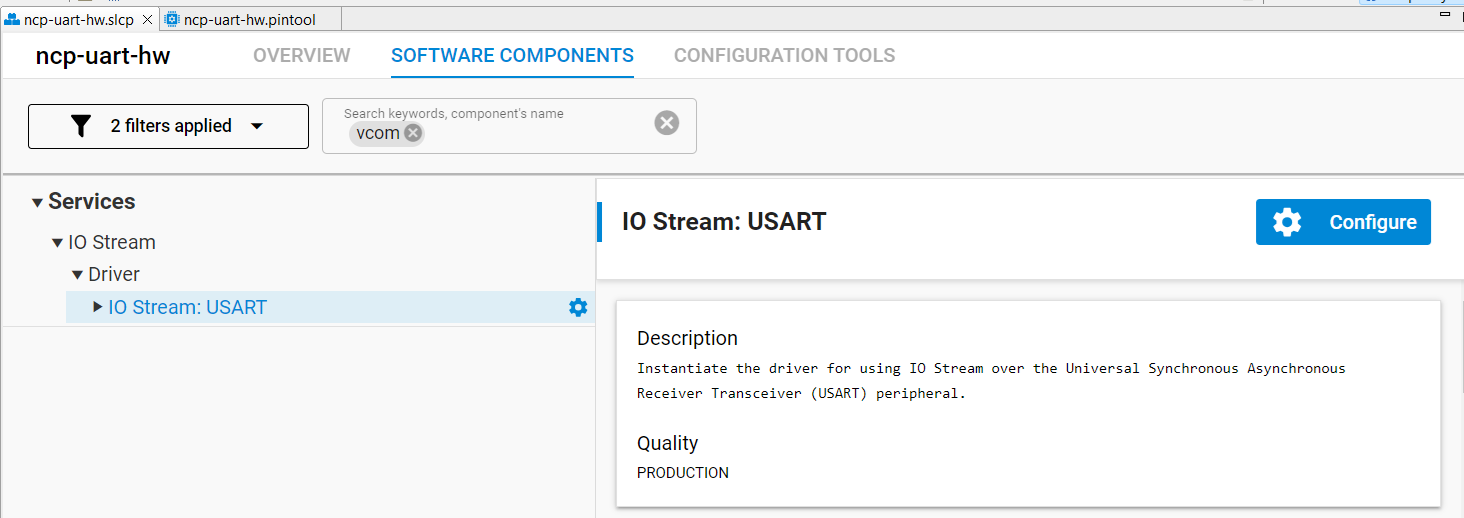Viewport: 1464px width, 518px height.
Task: Close the ncp-uart-hw.slcp editor tab
Action: (147, 20)
